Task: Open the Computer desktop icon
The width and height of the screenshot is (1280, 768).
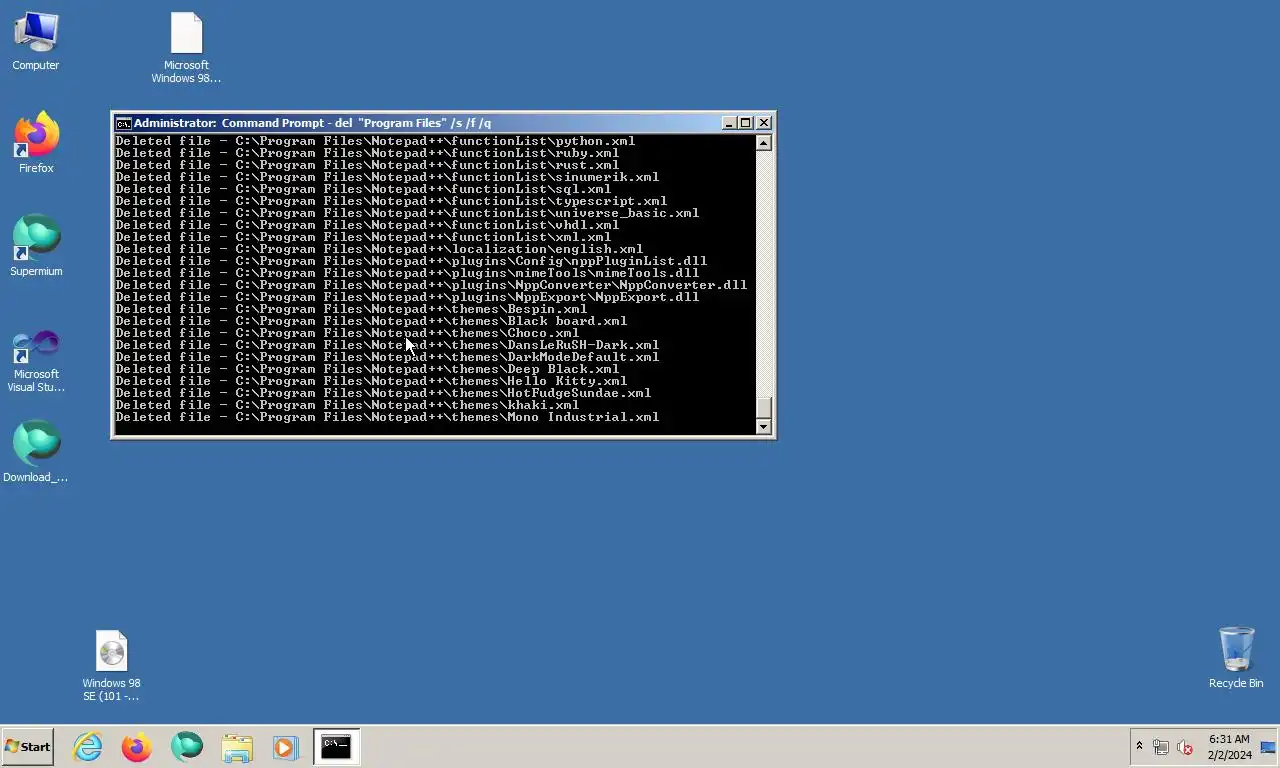Action: tap(36, 42)
